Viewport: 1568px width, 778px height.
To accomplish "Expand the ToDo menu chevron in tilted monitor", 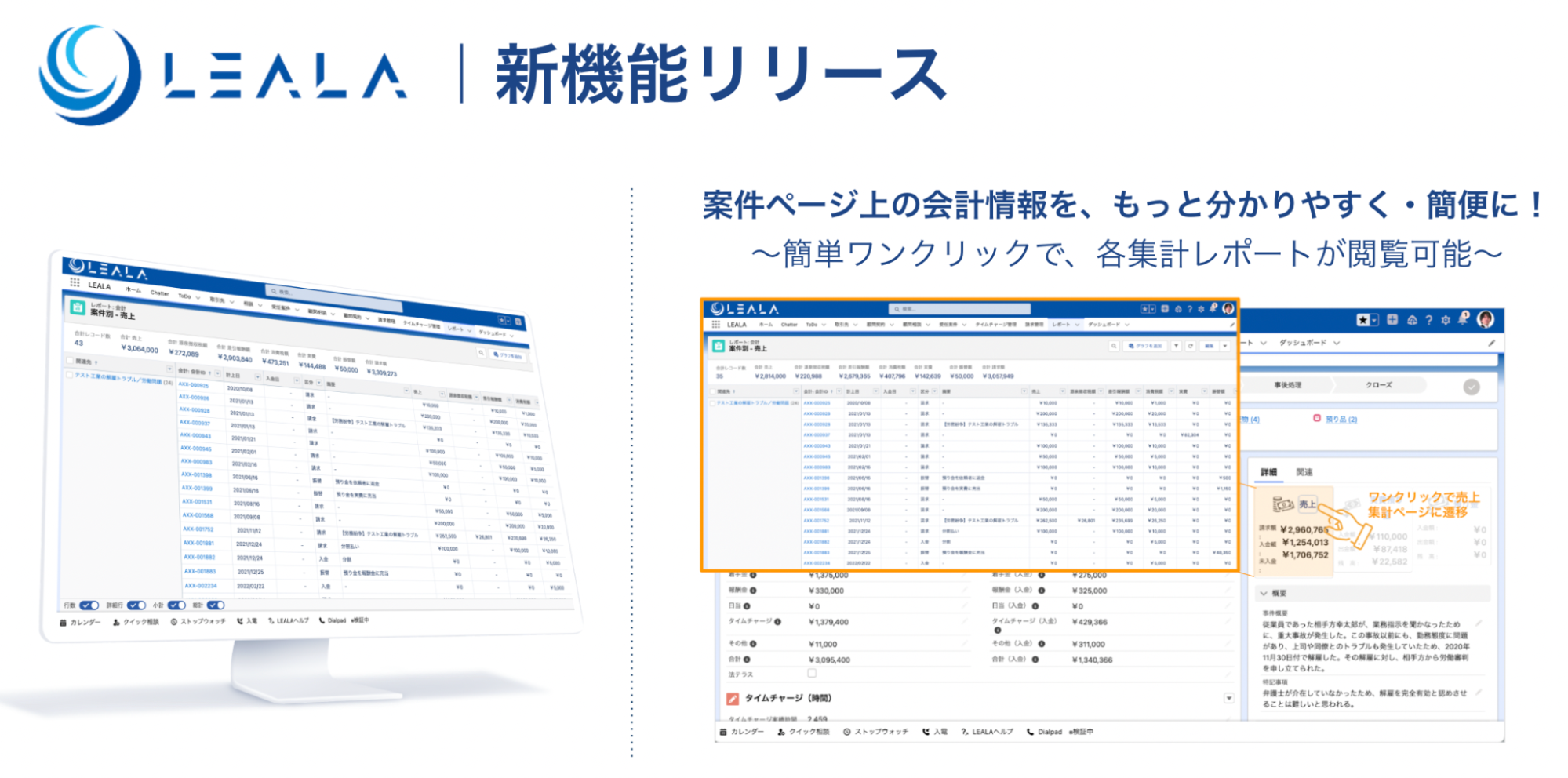I will point(197,298).
